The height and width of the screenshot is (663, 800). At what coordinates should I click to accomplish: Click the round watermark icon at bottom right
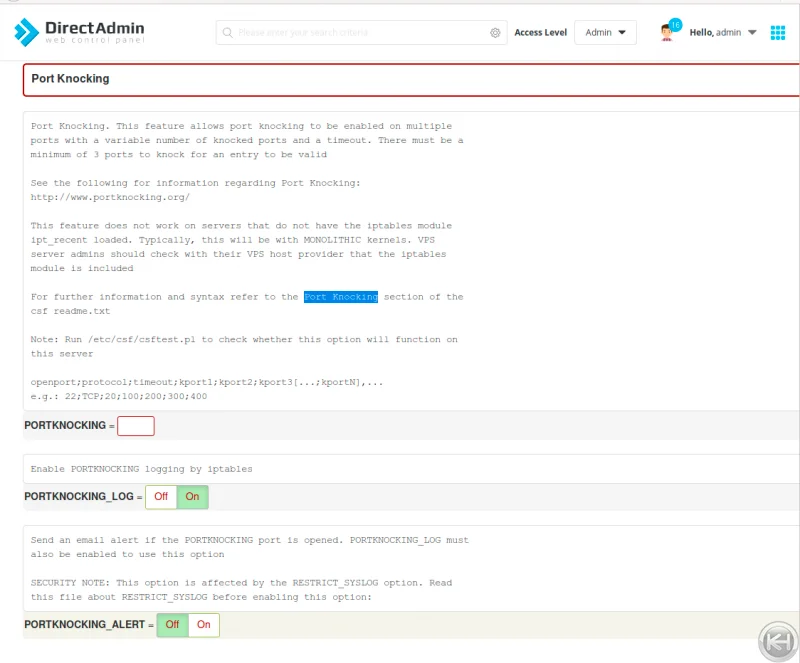coord(776,640)
